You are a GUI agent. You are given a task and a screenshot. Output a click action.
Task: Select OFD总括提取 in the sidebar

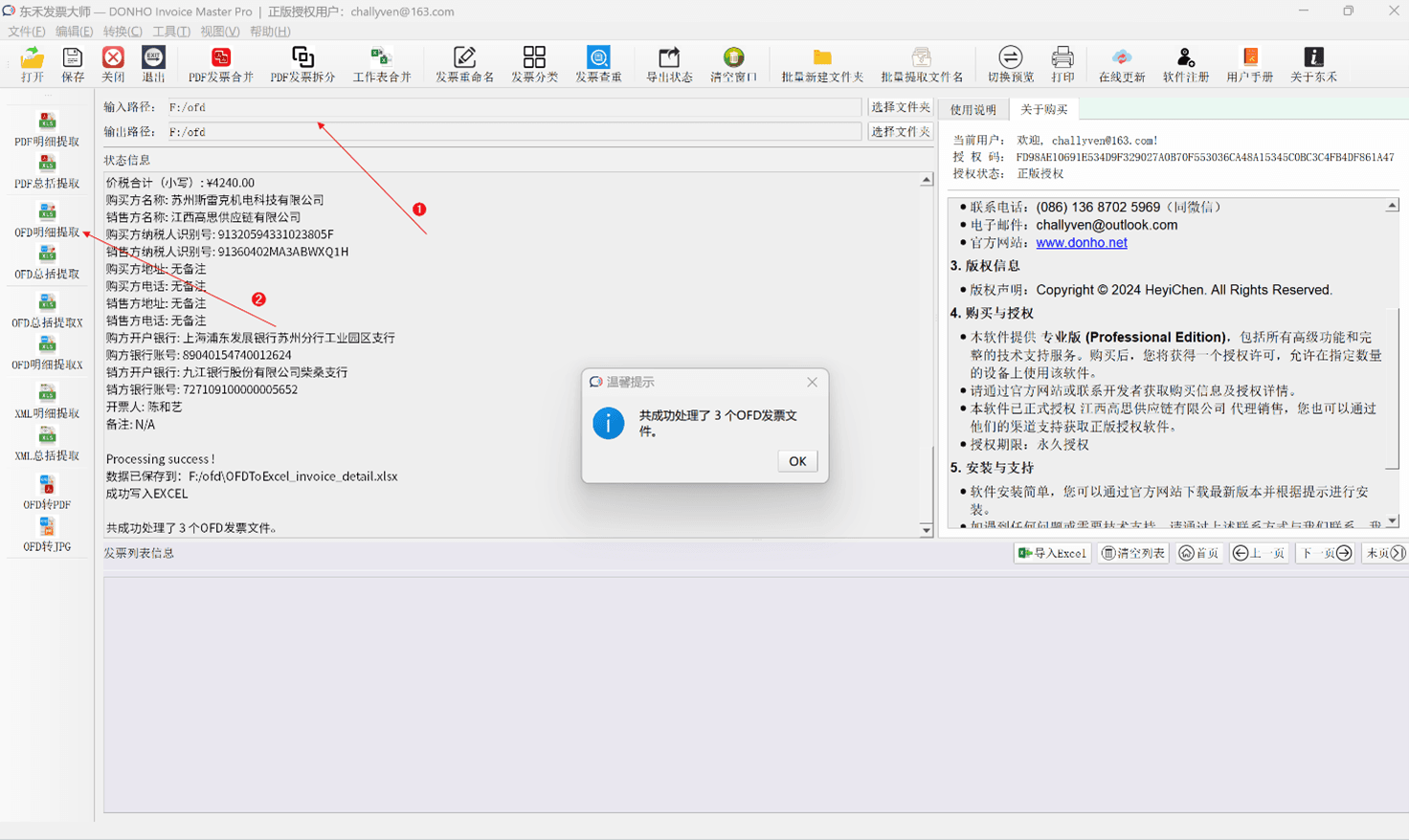click(47, 263)
